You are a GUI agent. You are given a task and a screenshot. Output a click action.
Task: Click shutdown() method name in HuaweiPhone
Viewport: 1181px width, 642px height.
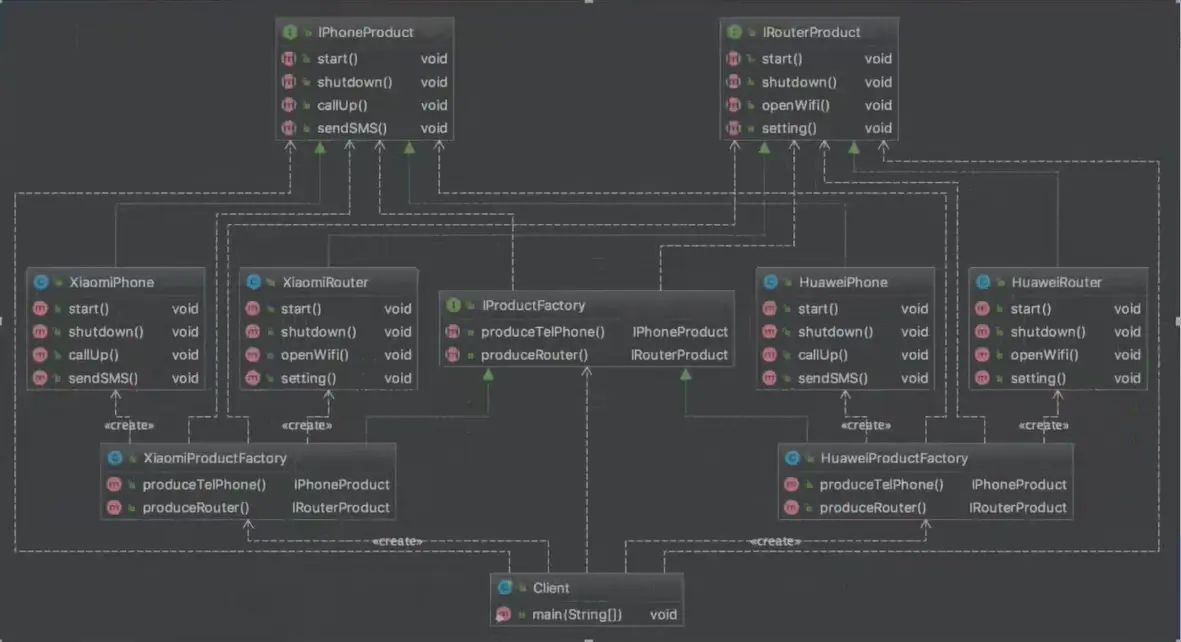coord(835,332)
